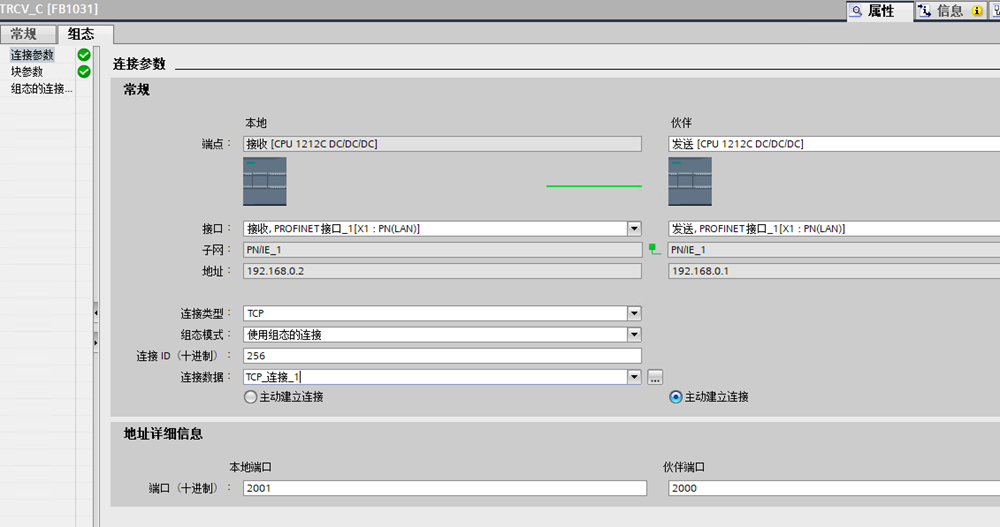Click the yellow info icon on 信息 tab
The width and height of the screenshot is (1000, 527).
[x=977, y=11]
